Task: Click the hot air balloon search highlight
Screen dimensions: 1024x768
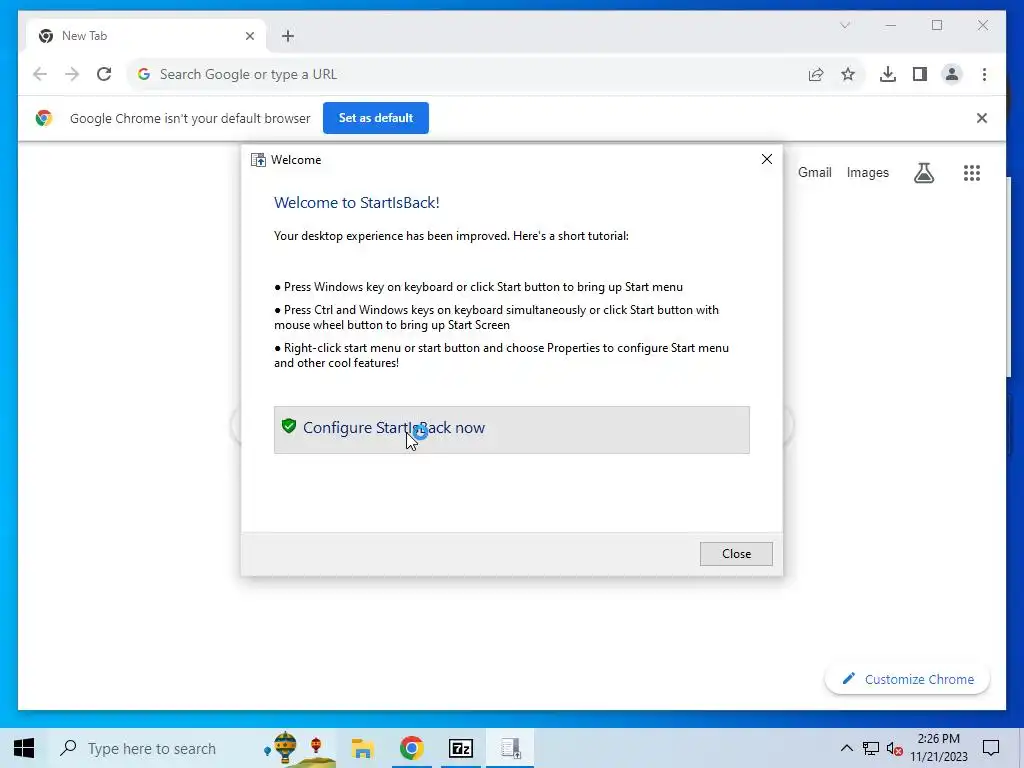Action: click(299, 748)
